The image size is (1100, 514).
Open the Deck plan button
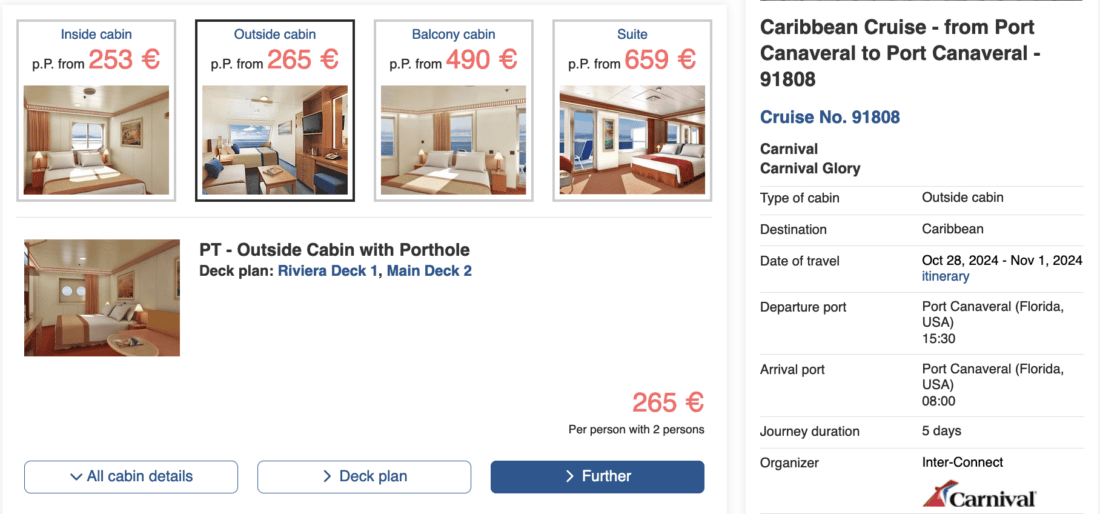point(364,477)
